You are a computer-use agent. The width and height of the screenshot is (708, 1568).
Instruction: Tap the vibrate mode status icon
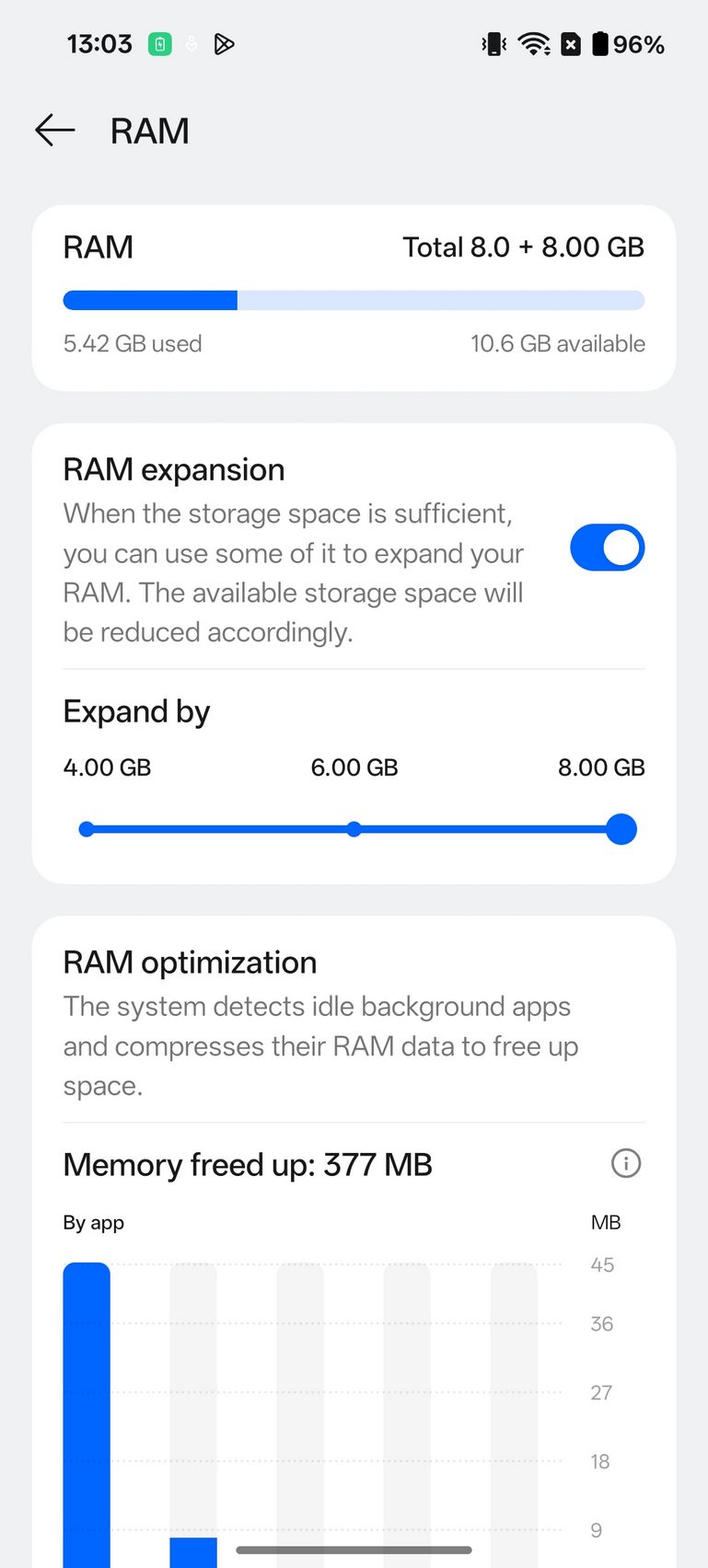pos(493,44)
